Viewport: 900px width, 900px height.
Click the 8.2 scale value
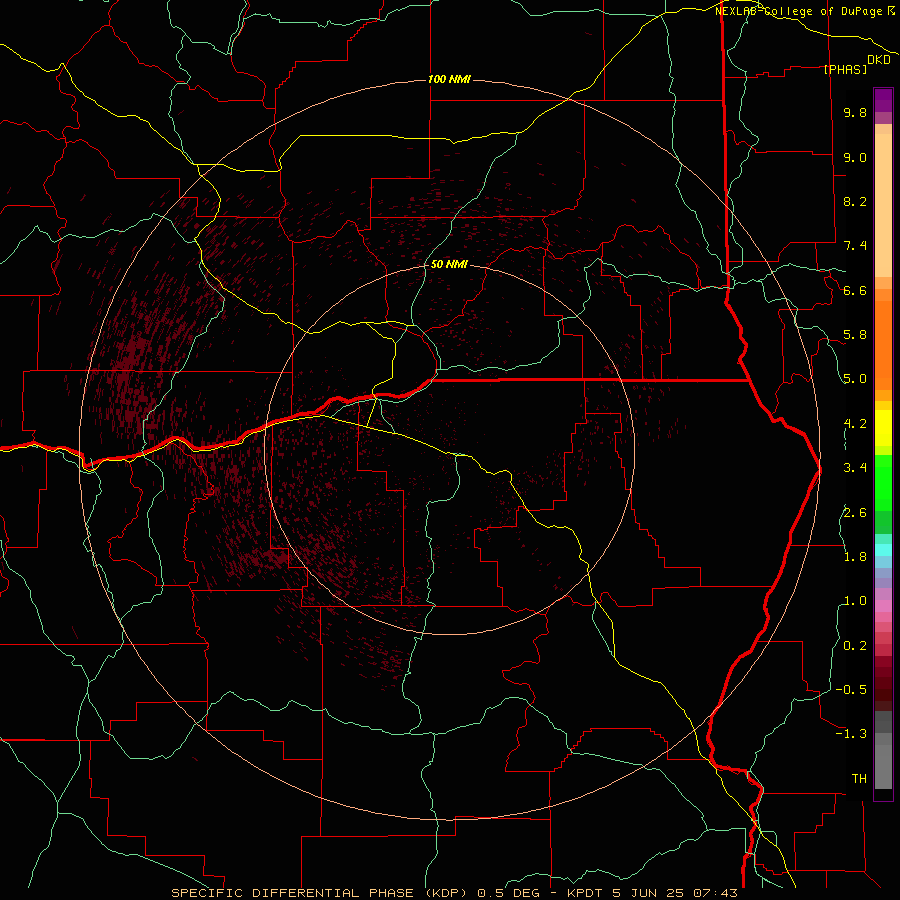tap(855, 201)
